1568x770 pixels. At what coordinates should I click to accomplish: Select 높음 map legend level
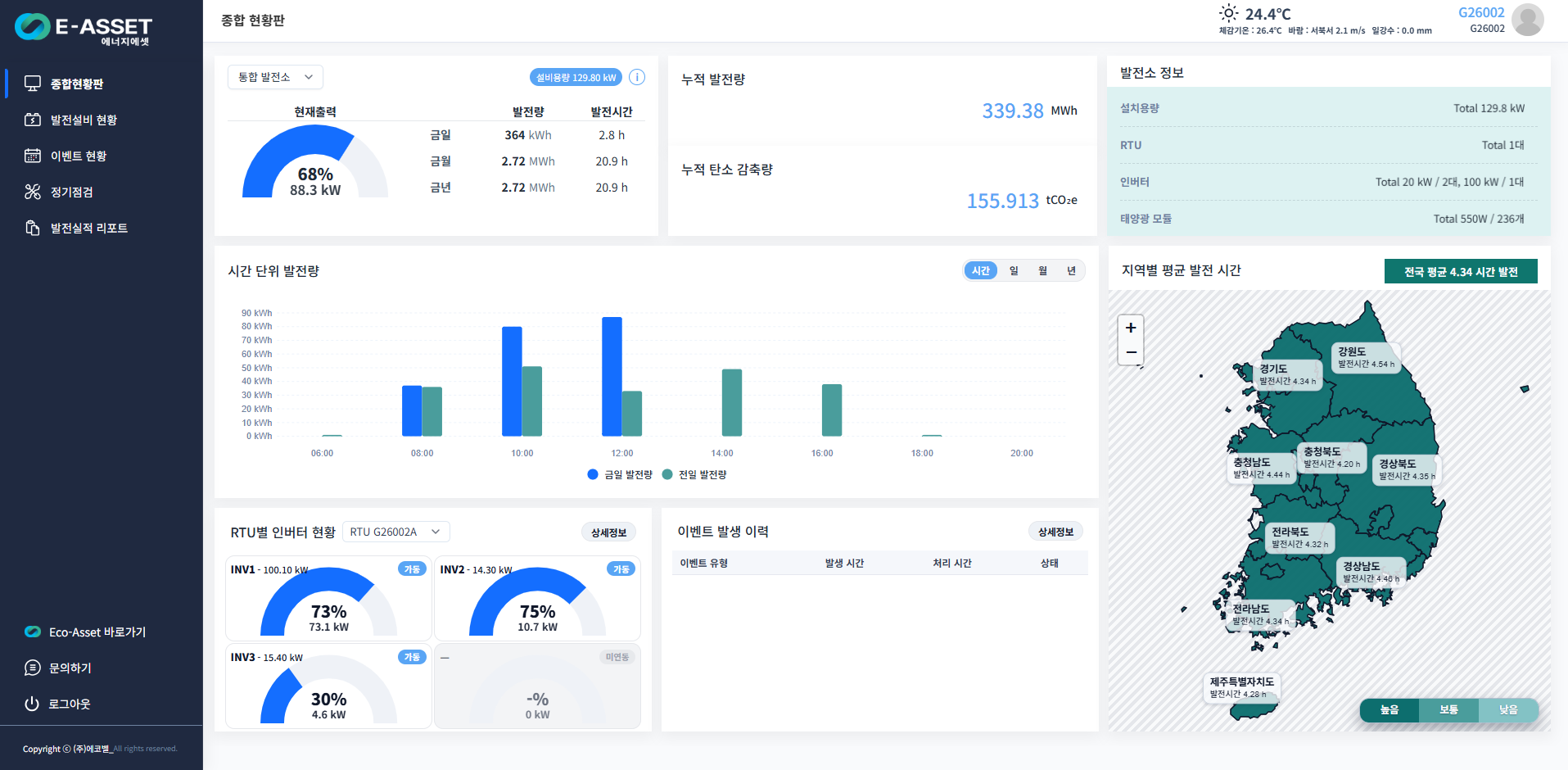[1390, 709]
